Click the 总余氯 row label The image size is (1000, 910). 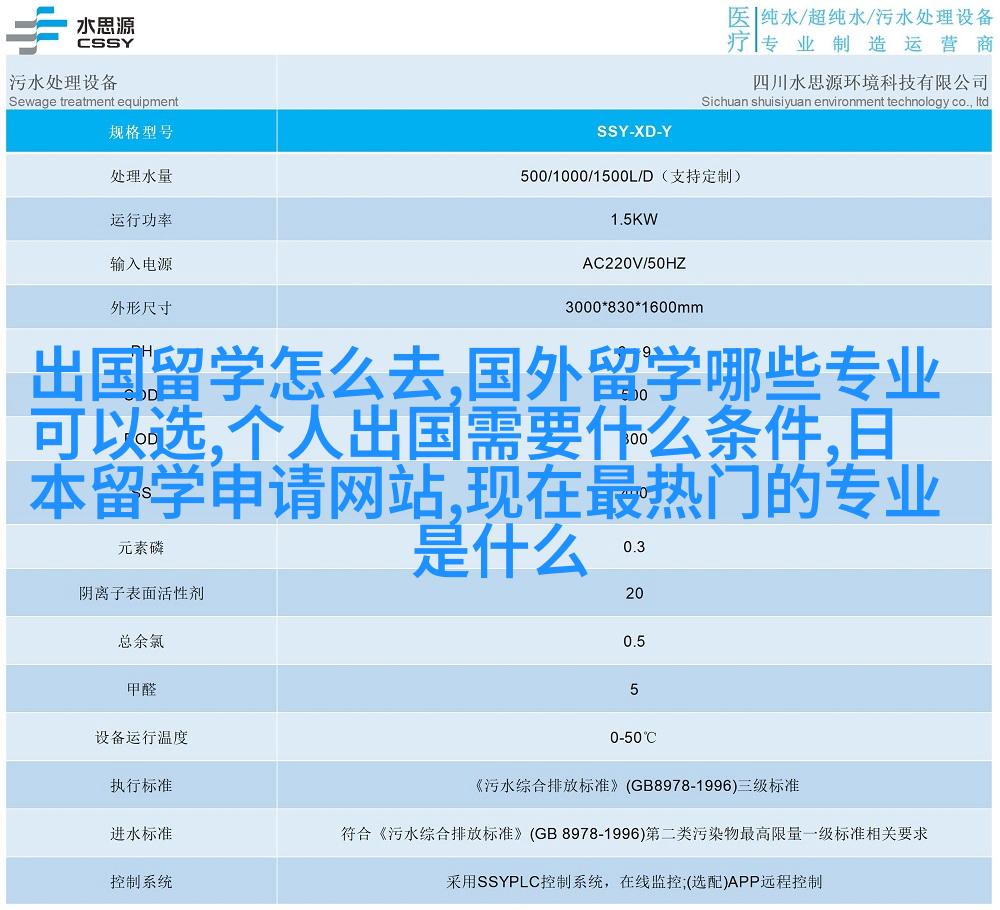point(141,642)
